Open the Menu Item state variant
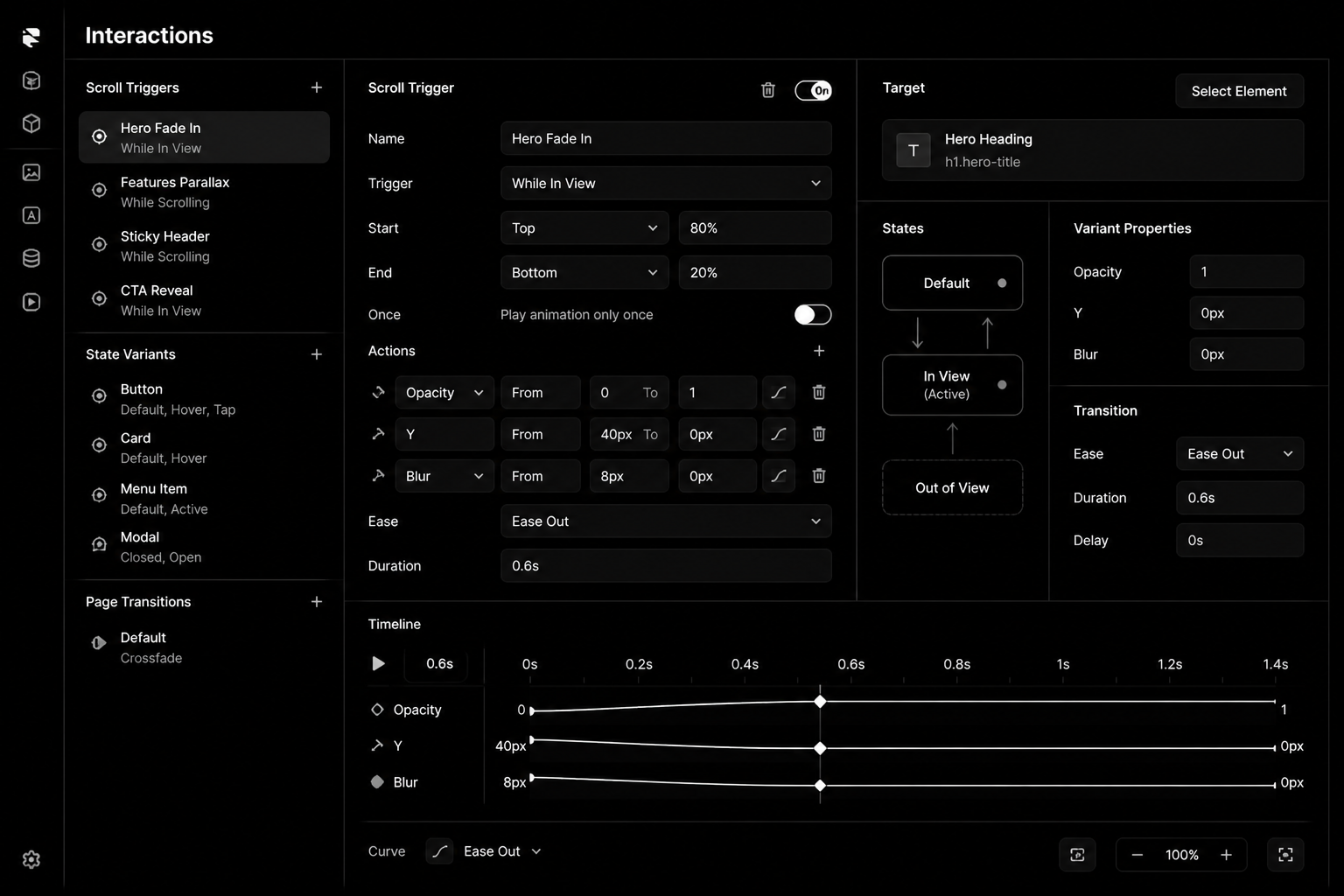This screenshot has height=896, width=1344. (204, 499)
